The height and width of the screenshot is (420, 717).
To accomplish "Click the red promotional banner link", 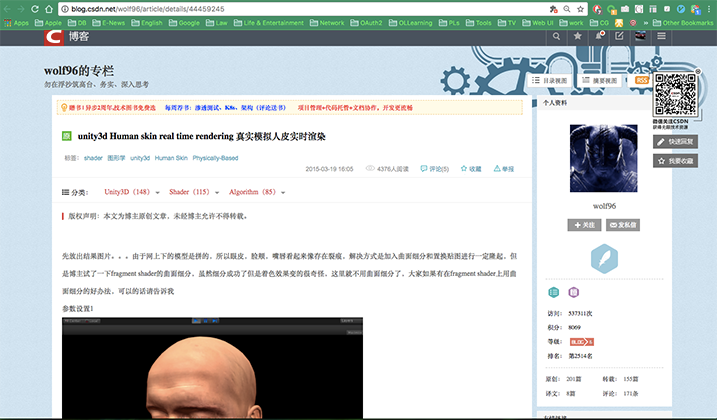I will (x=112, y=108).
